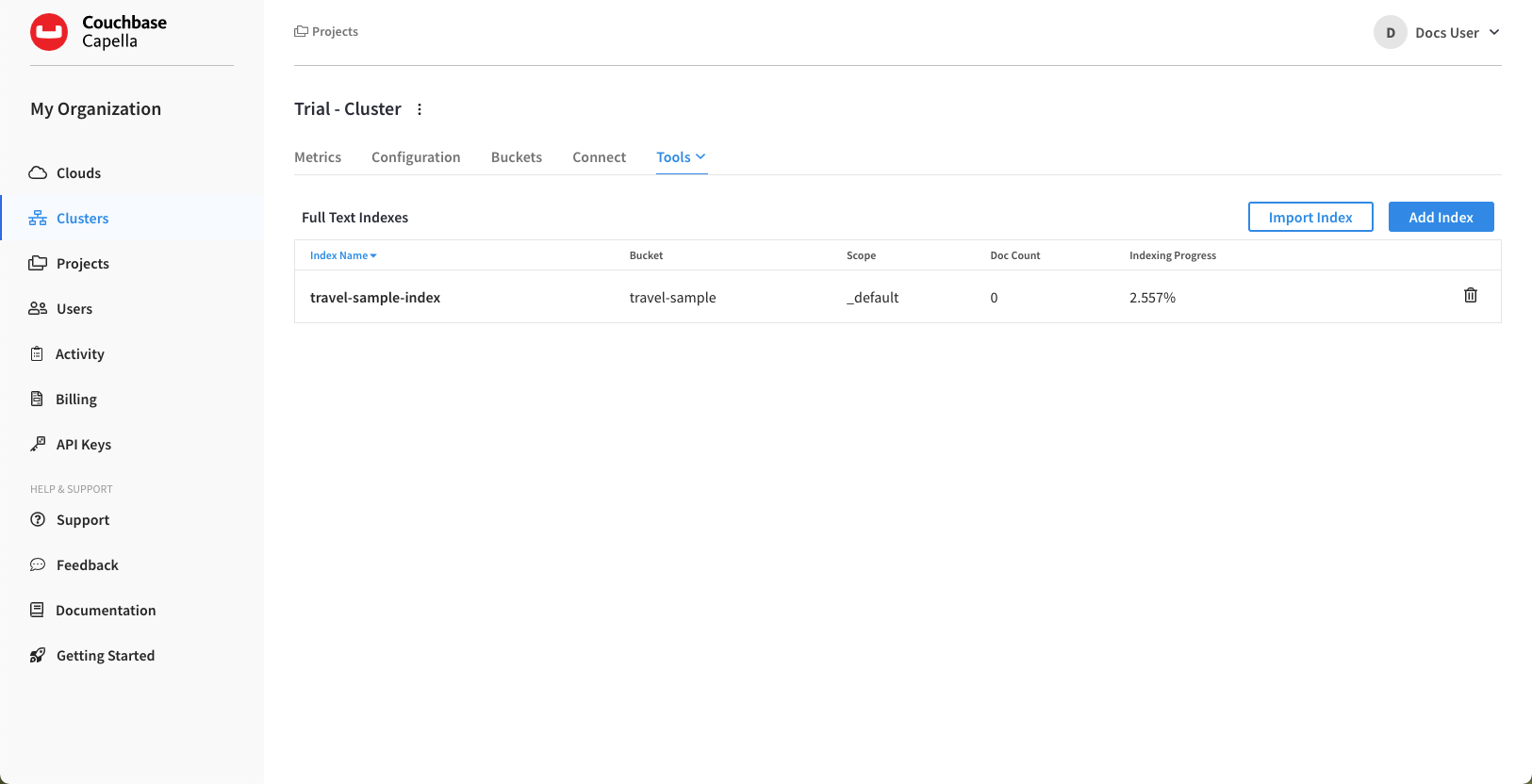Screen dimensions: 1532x784
Task: Open Users sidebar label
Action: [74, 308]
